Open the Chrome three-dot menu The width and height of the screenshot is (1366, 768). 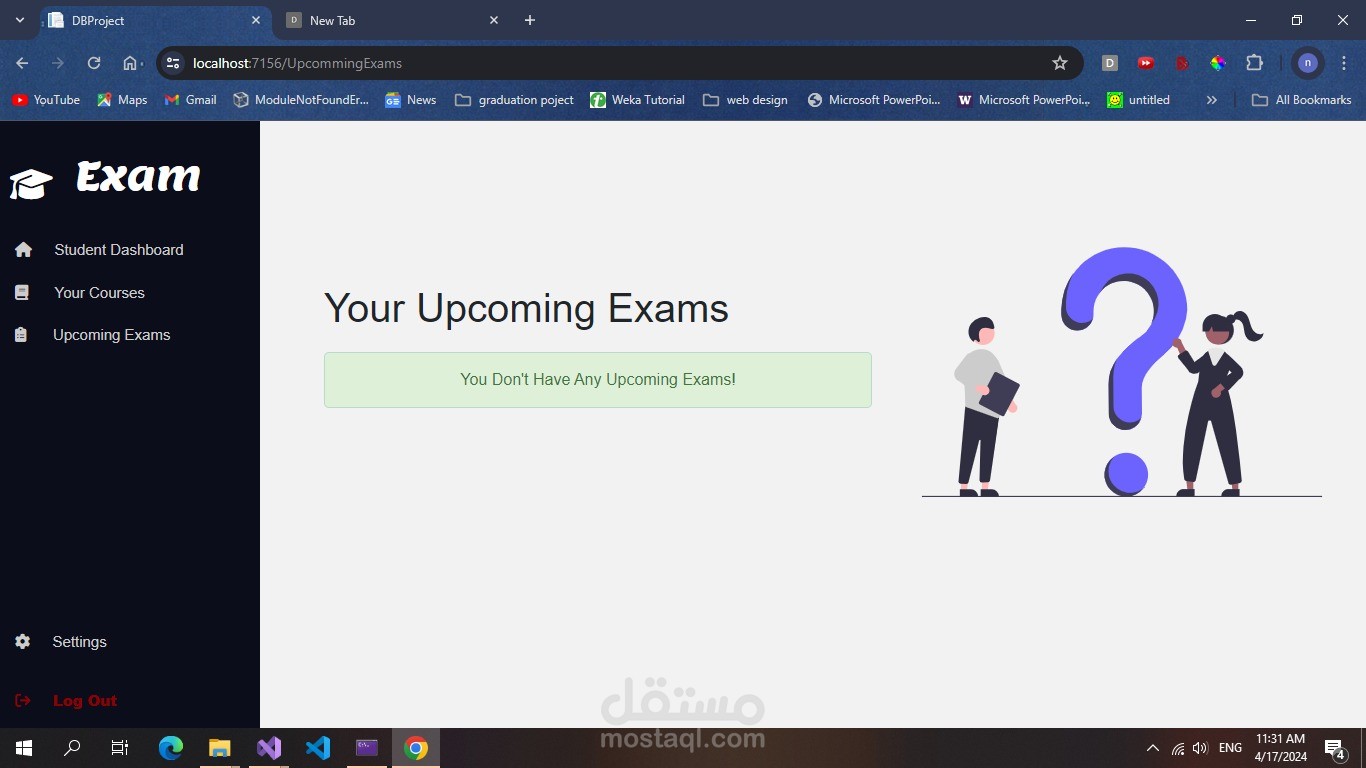tap(1345, 62)
